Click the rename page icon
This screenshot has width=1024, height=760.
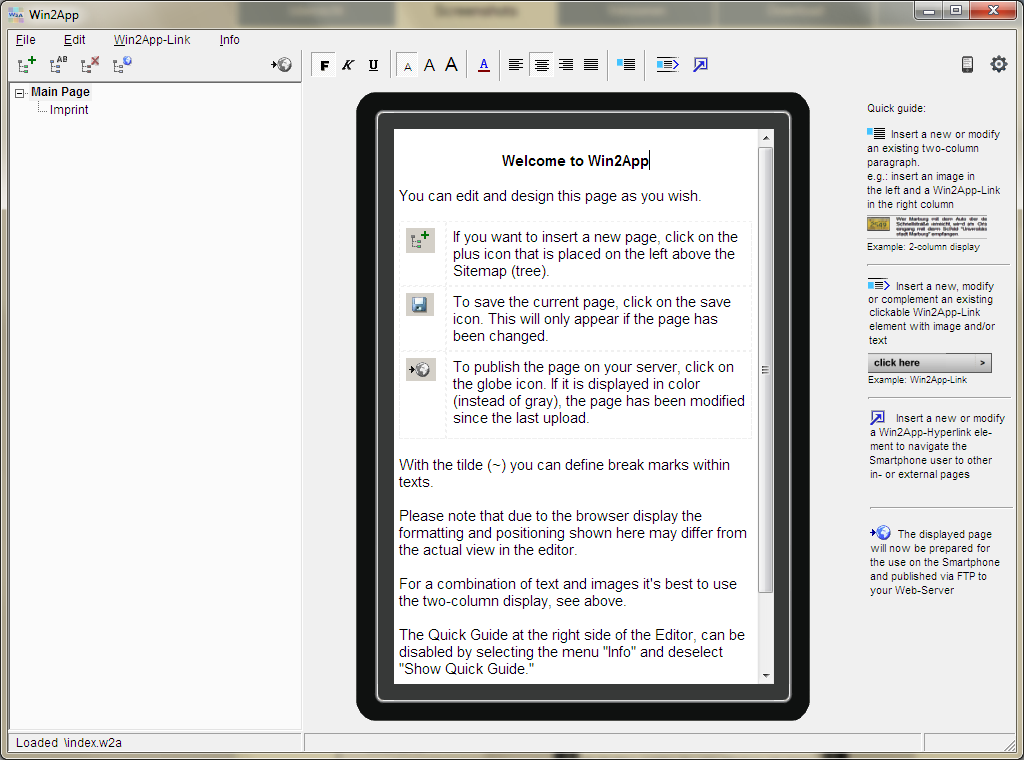(x=59, y=65)
